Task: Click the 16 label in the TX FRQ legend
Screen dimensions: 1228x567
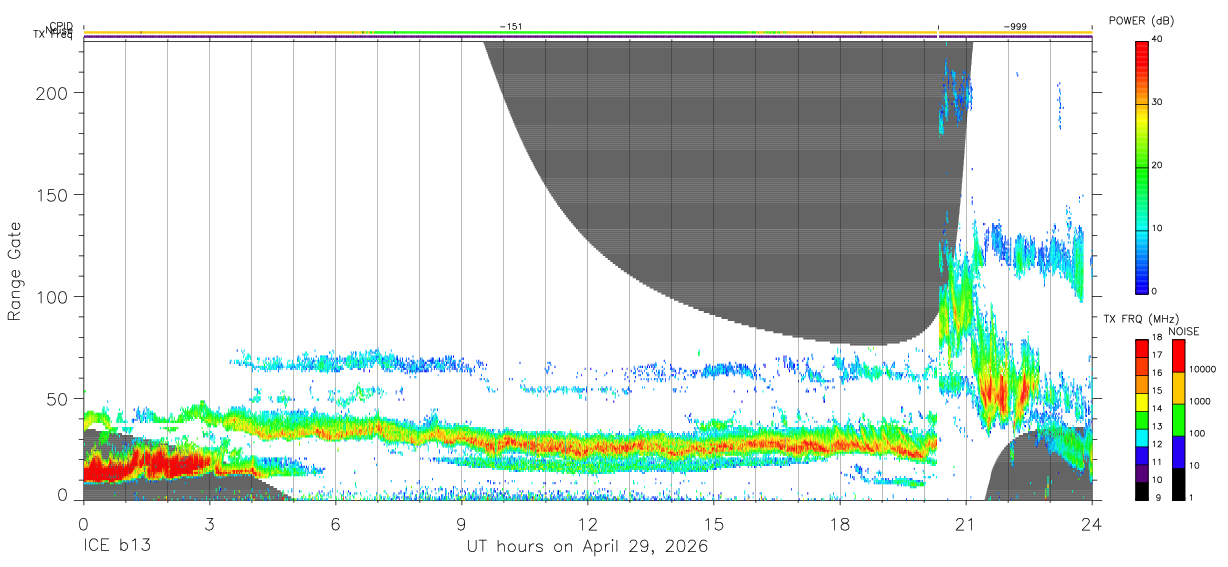Action: click(1158, 372)
